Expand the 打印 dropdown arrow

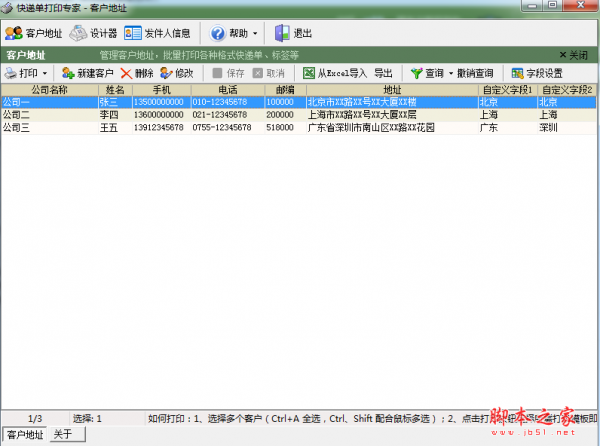[45, 73]
